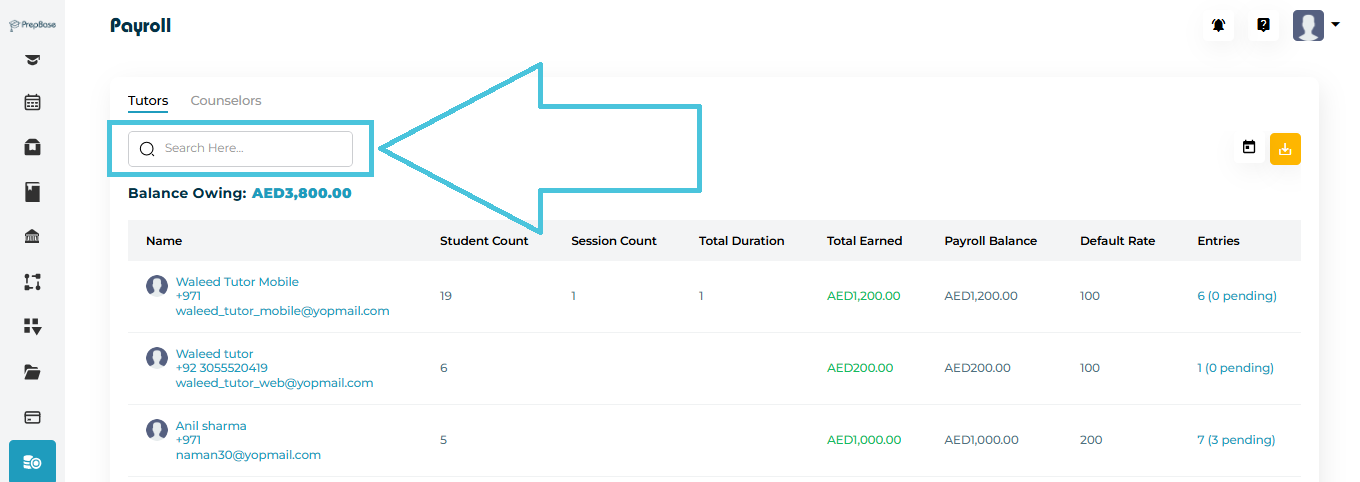1360x482 pixels.
Task: Click the user avatar in header
Action: (1308, 26)
